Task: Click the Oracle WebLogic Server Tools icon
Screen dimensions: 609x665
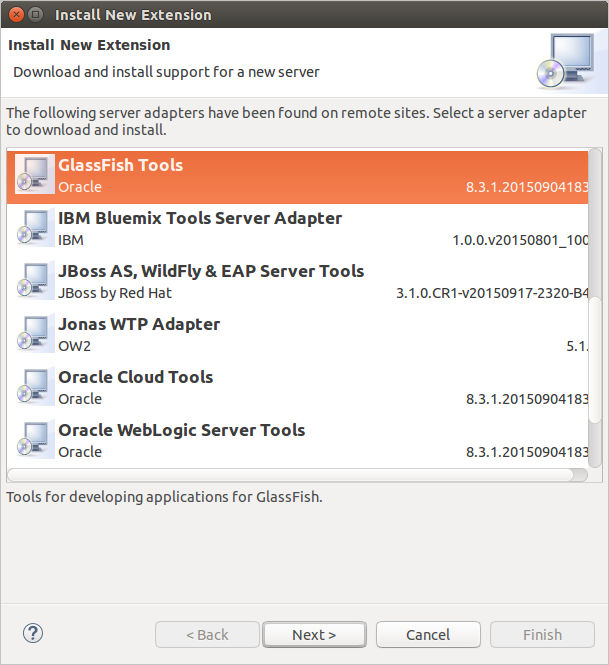Action: pyautogui.click(x=35, y=439)
